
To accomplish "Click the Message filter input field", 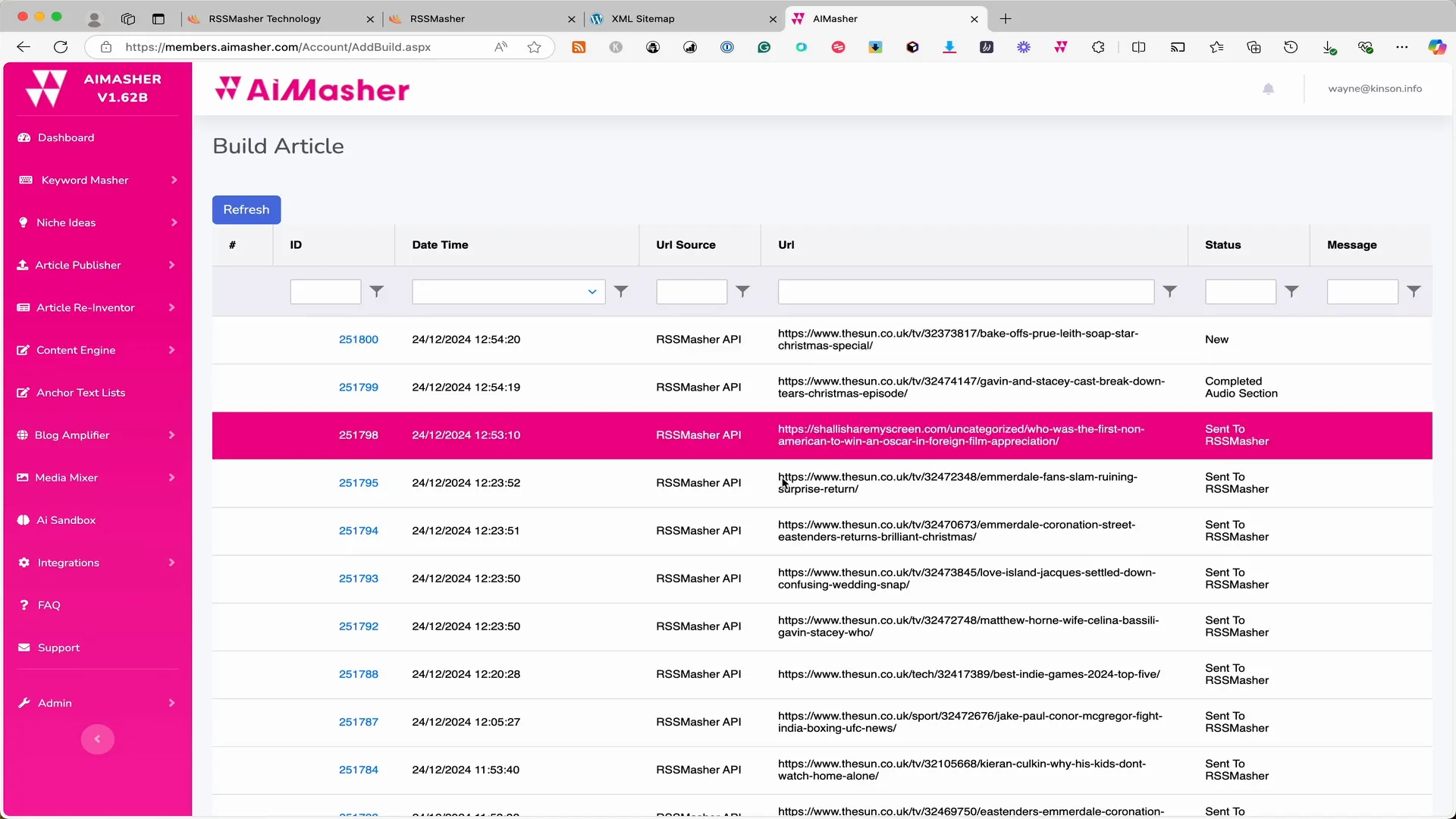I will pyautogui.click(x=1362, y=292).
